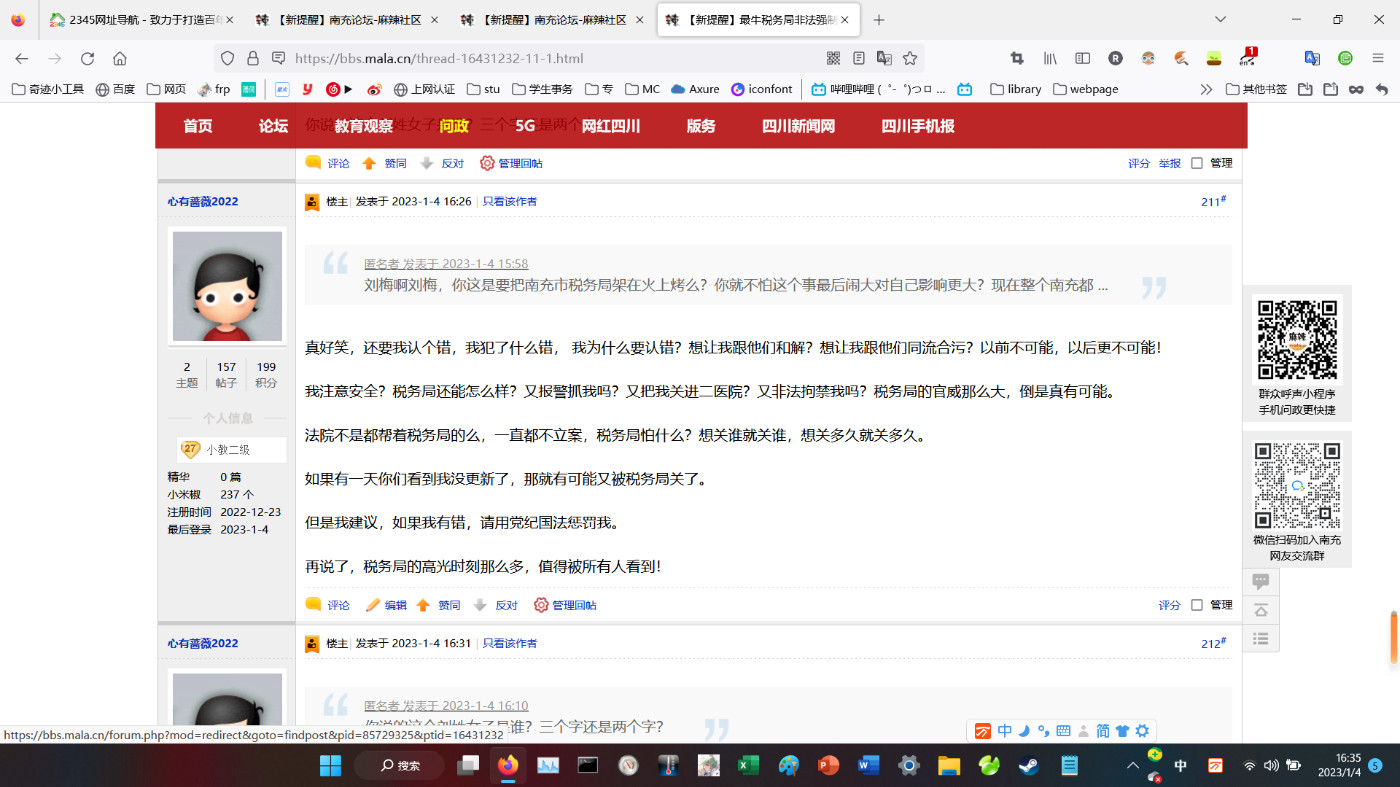
Task: Bookmark this page with the star icon
Action: click(x=910, y=58)
